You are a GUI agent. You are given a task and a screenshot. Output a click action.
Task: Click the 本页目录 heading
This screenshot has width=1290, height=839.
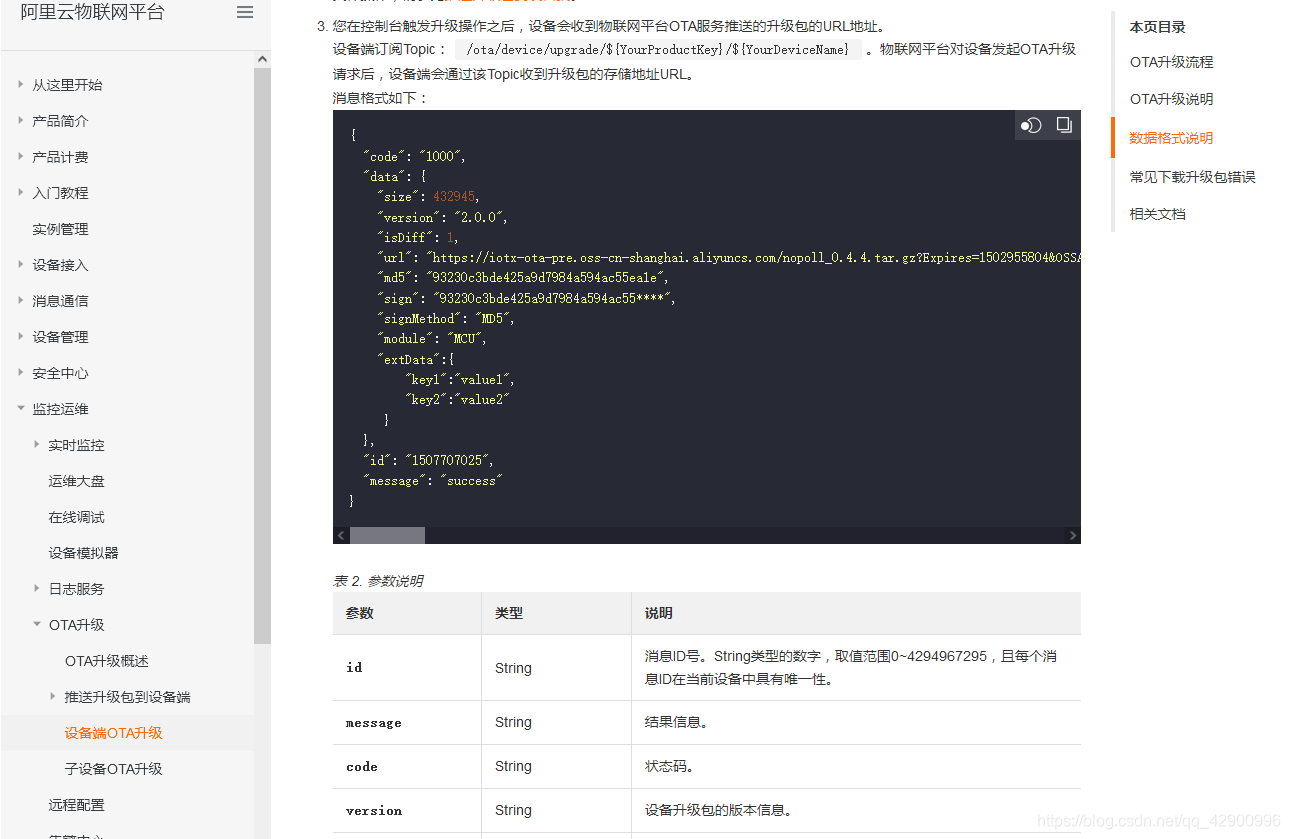(1157, 27)
